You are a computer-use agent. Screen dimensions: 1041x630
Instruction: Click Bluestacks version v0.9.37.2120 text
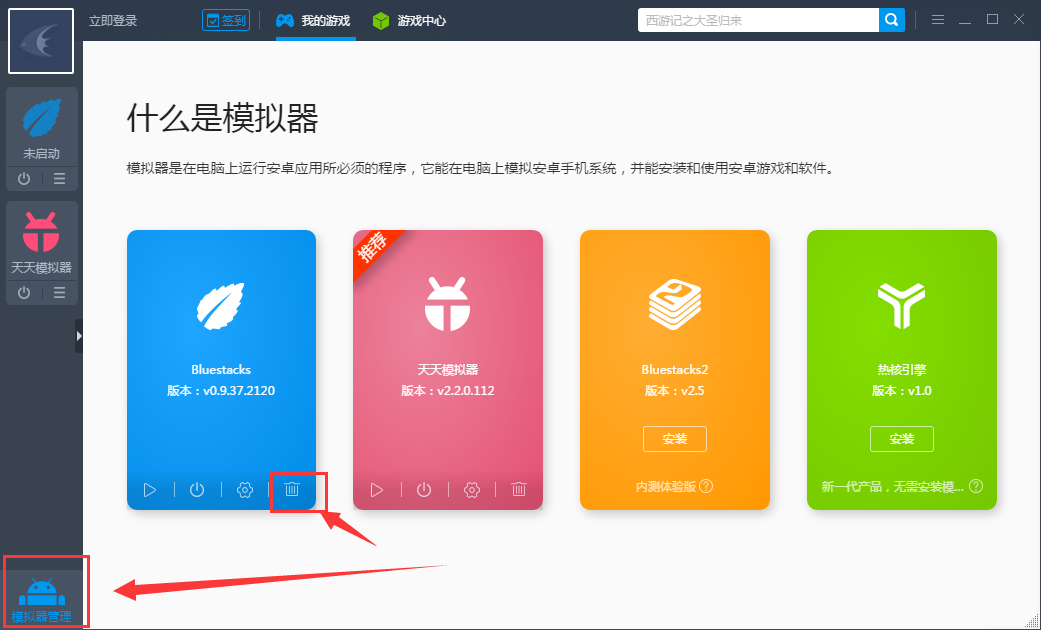(x=221, y=390)
